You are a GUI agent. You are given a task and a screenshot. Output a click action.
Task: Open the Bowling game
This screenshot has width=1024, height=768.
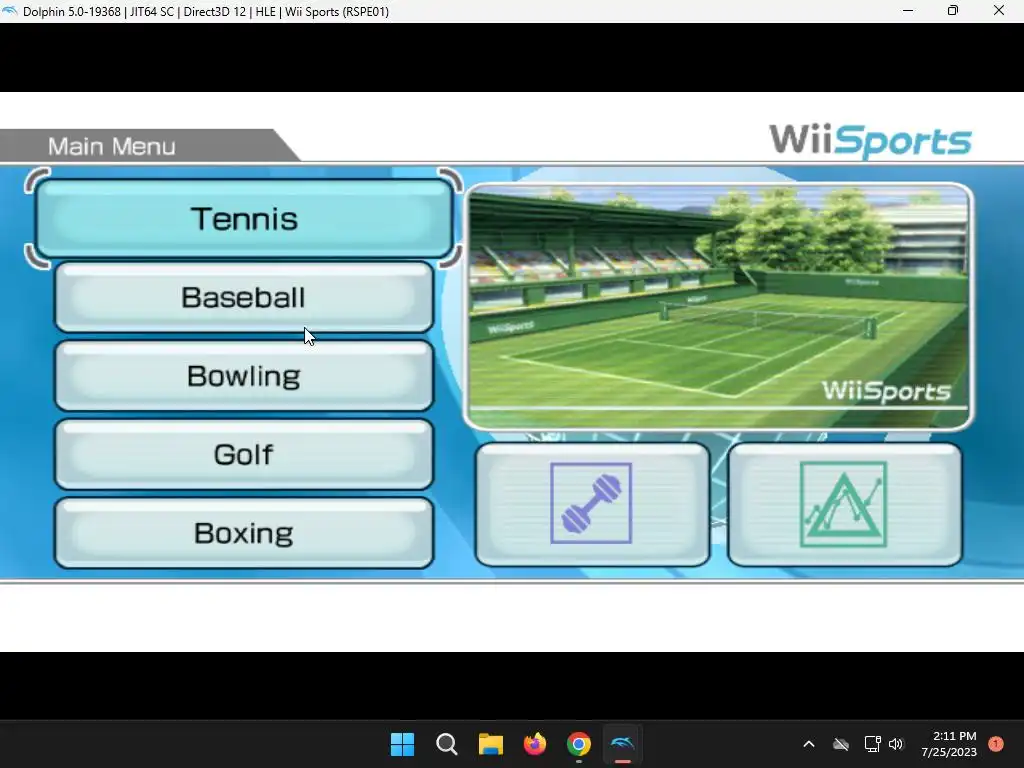(244, 376)
